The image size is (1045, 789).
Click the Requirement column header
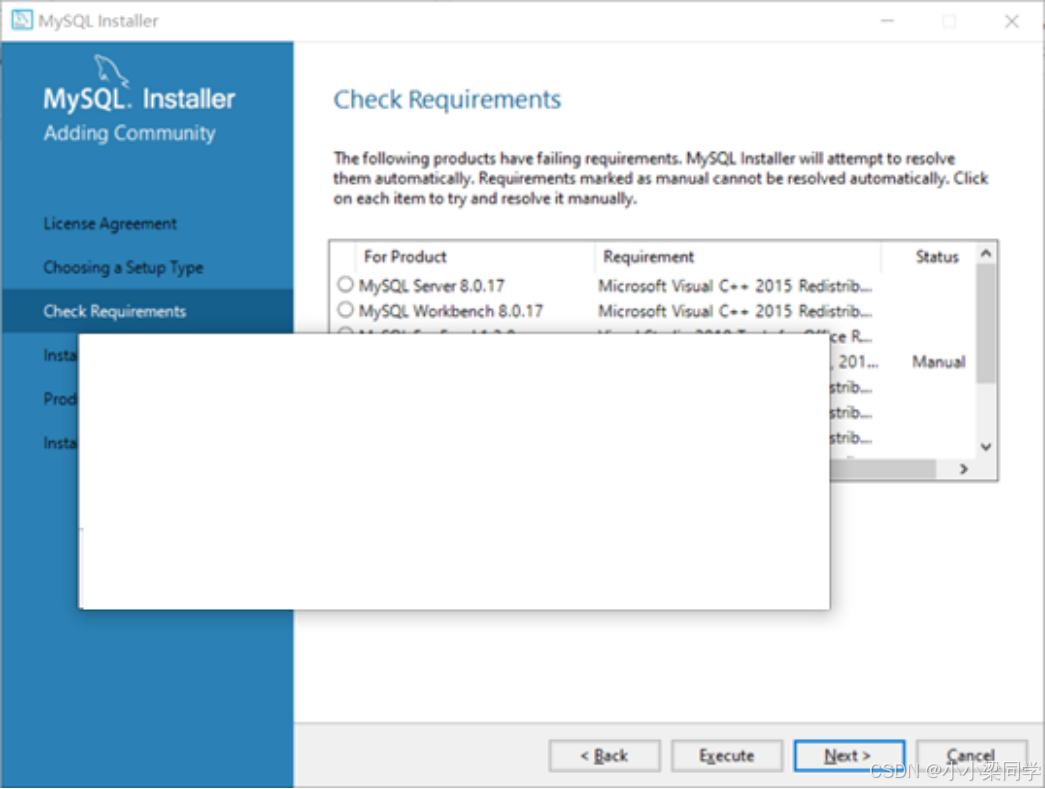coord(648,257)
